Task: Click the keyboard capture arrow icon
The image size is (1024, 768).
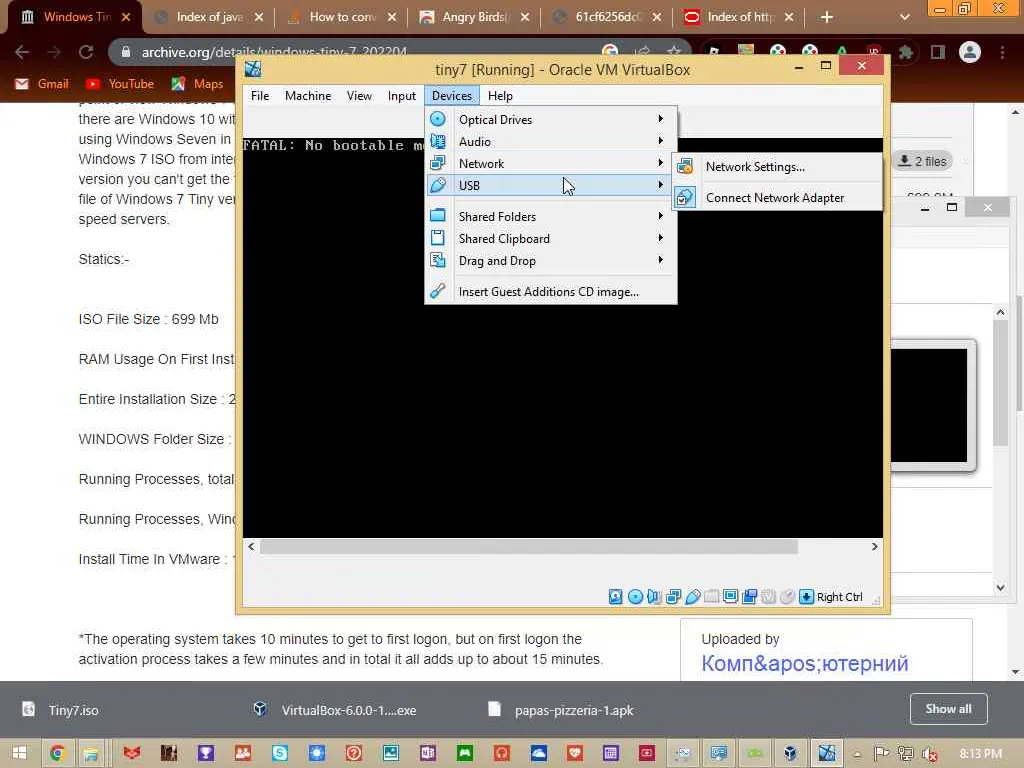Action: 807,596
